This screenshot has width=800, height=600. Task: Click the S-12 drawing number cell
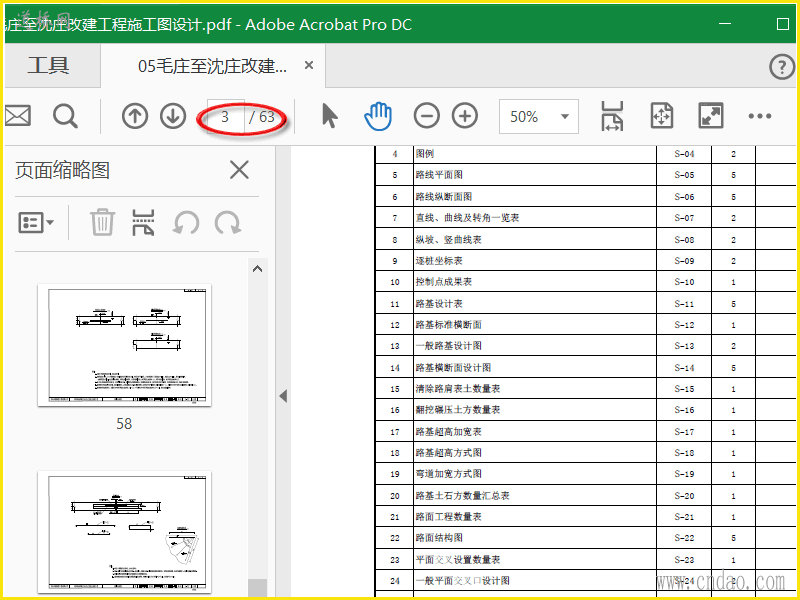pos(684,325)
